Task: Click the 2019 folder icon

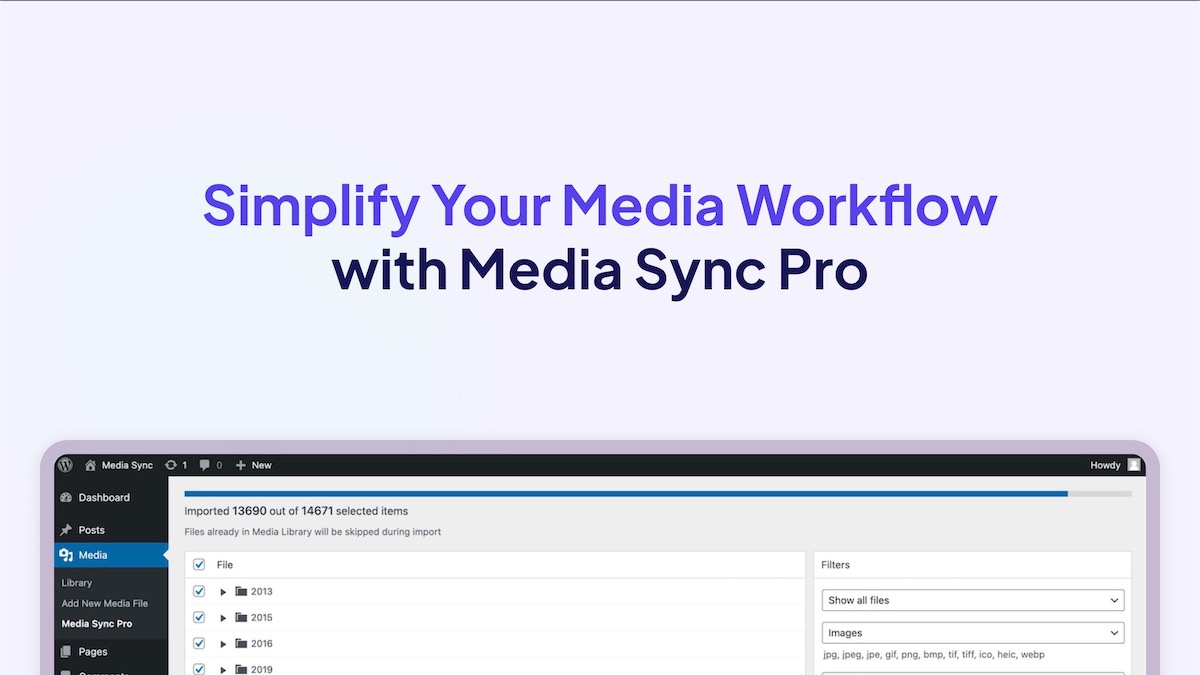Action: (x=241, y=669)
